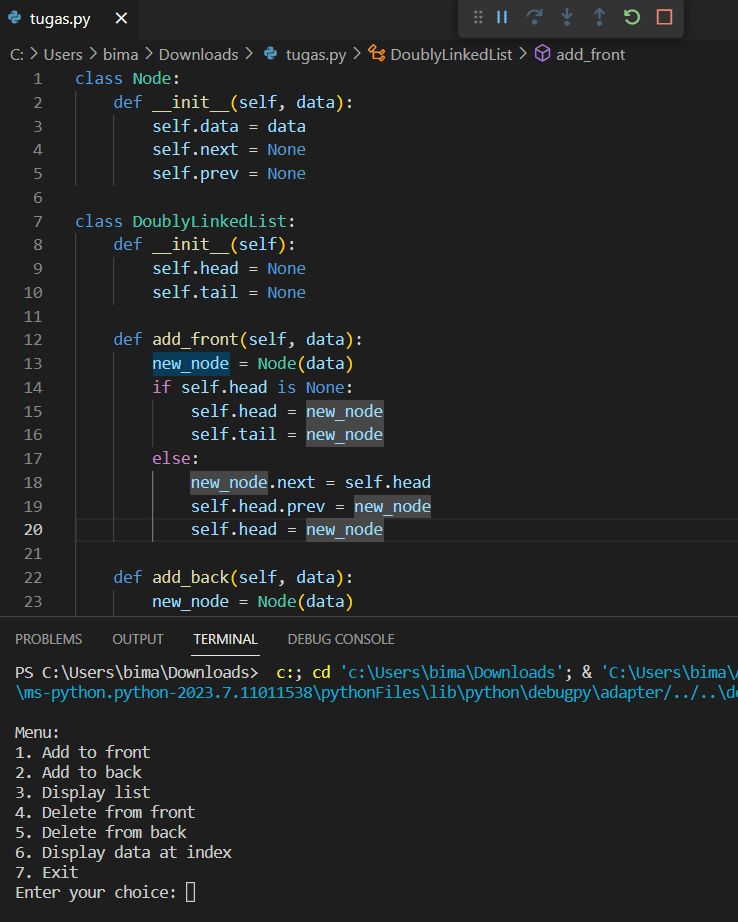Click '4. Delete from front' in terminal

point(105,813)
